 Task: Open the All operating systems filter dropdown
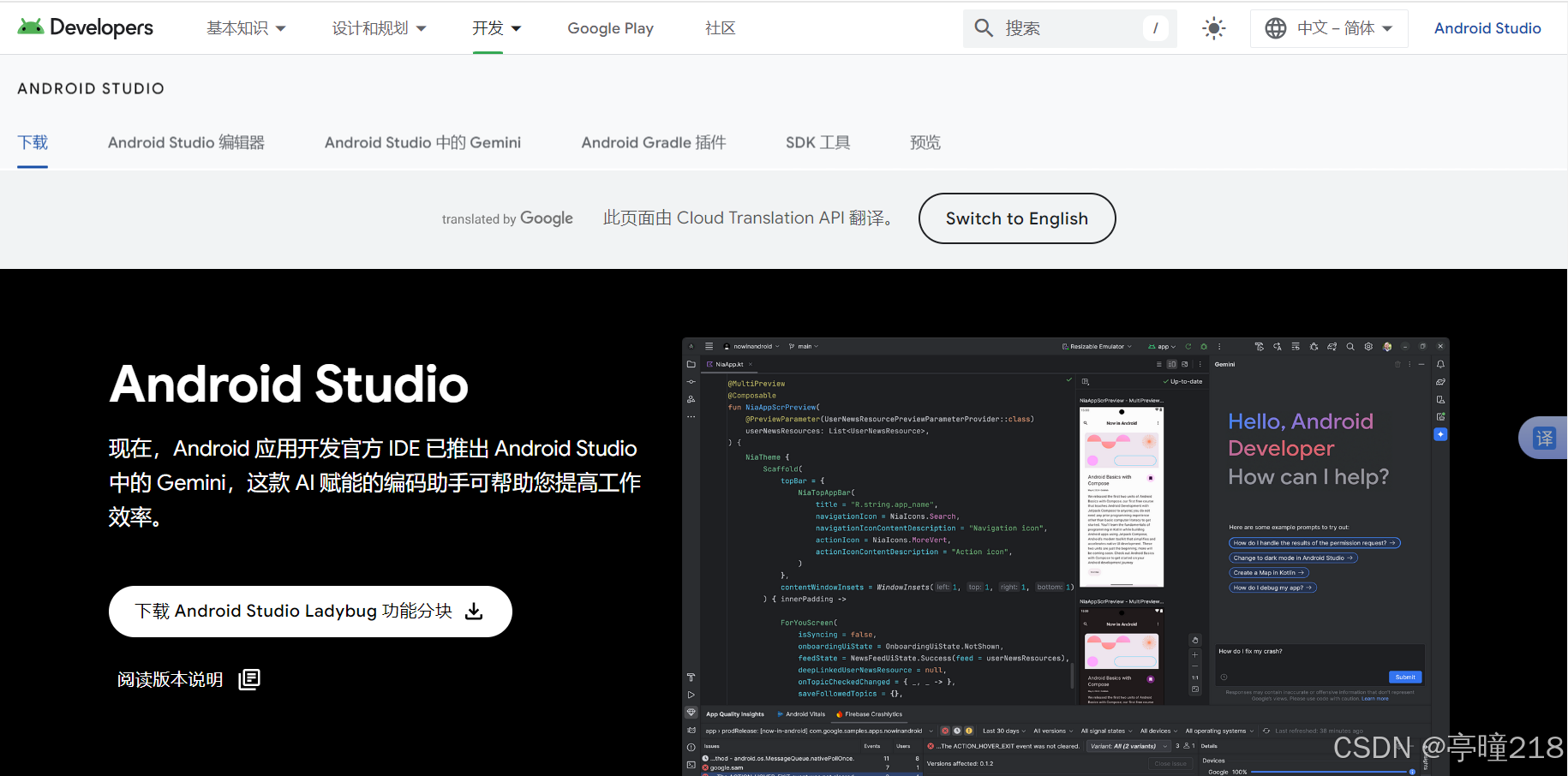1219,731
